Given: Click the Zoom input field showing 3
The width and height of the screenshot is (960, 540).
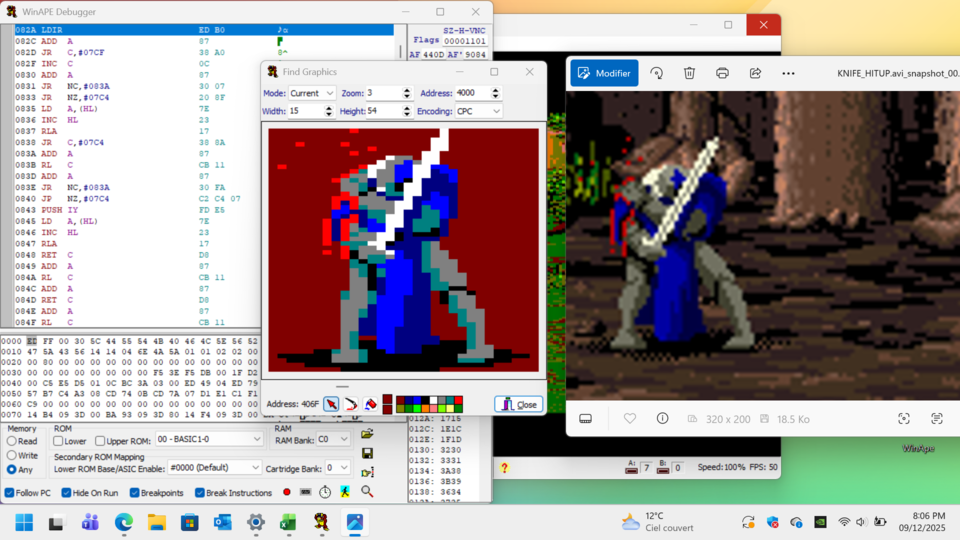Looking at the screenshot, I should [383, 93].
